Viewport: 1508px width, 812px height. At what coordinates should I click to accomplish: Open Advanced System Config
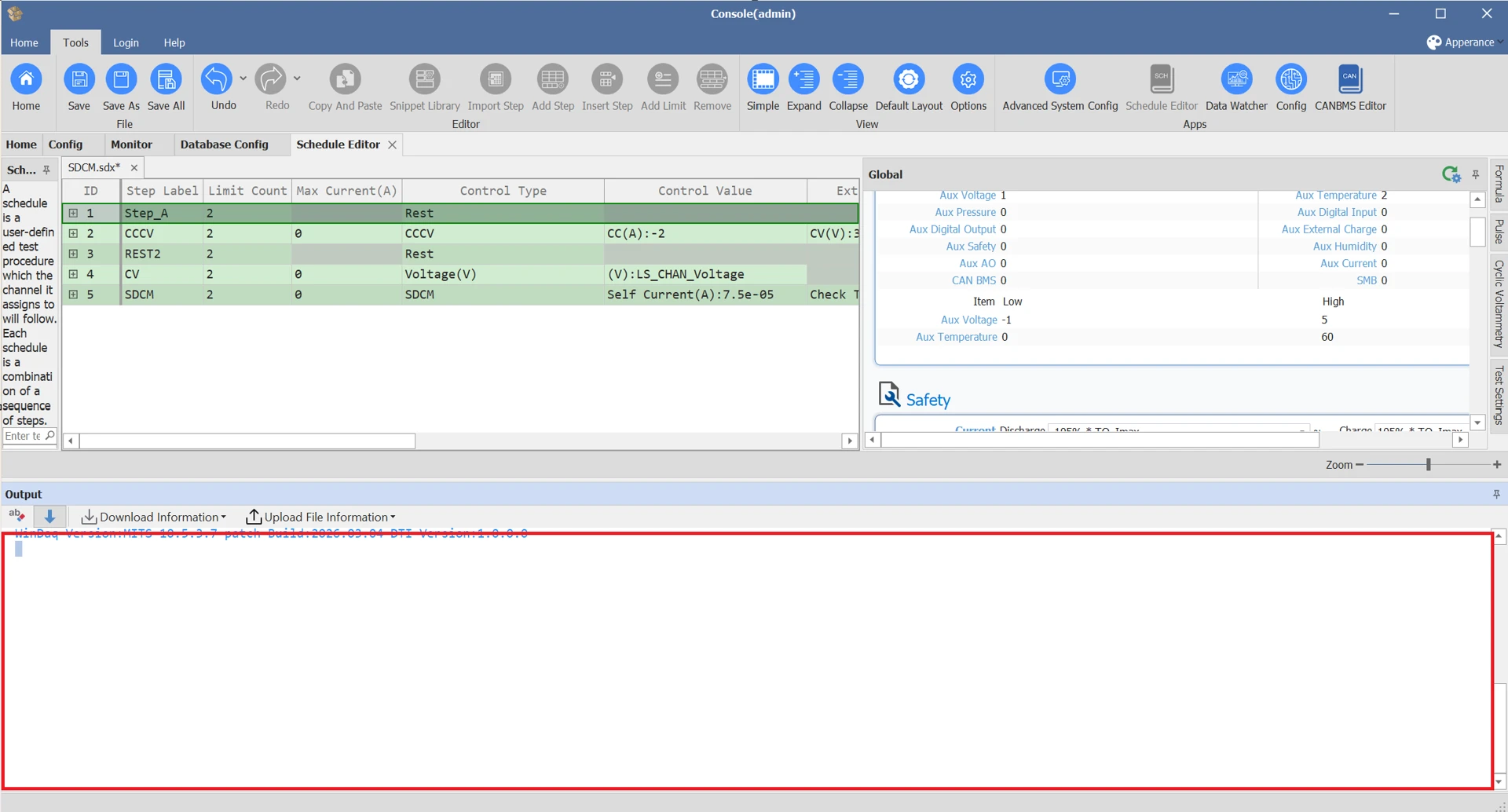click(x=1060, y=79)
